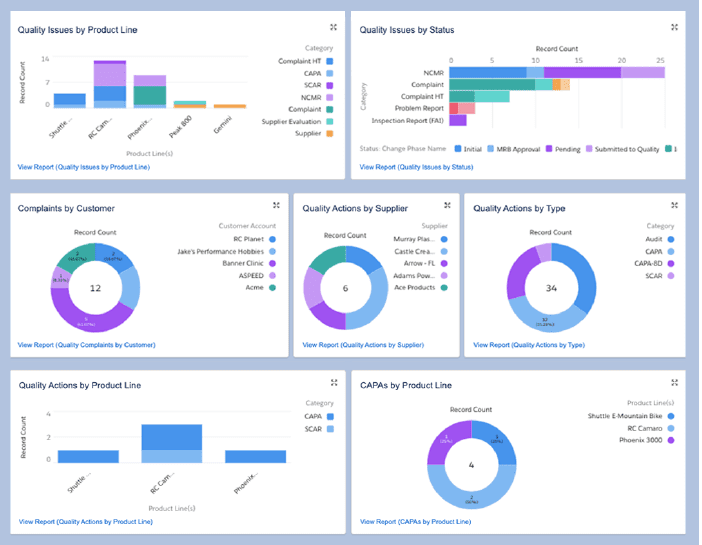The width and height of the screenshot is (702, 545).
Task: Select the Pending status legend item
Action: click(563, 149)
